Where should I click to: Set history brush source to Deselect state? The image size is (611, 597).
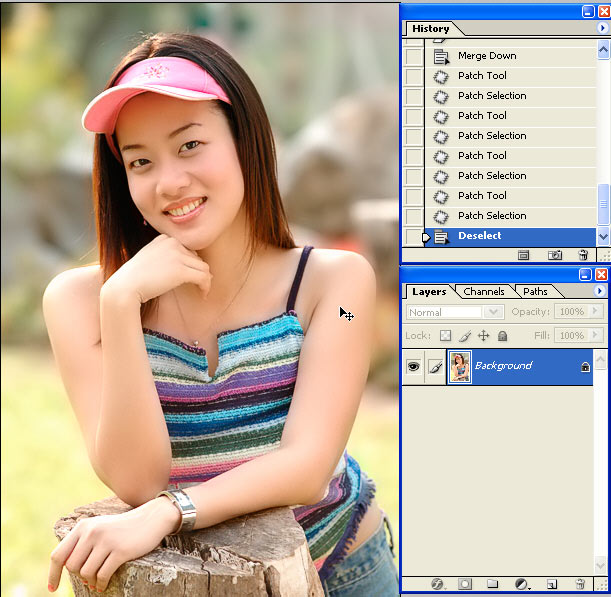click(x=414, y=237)
